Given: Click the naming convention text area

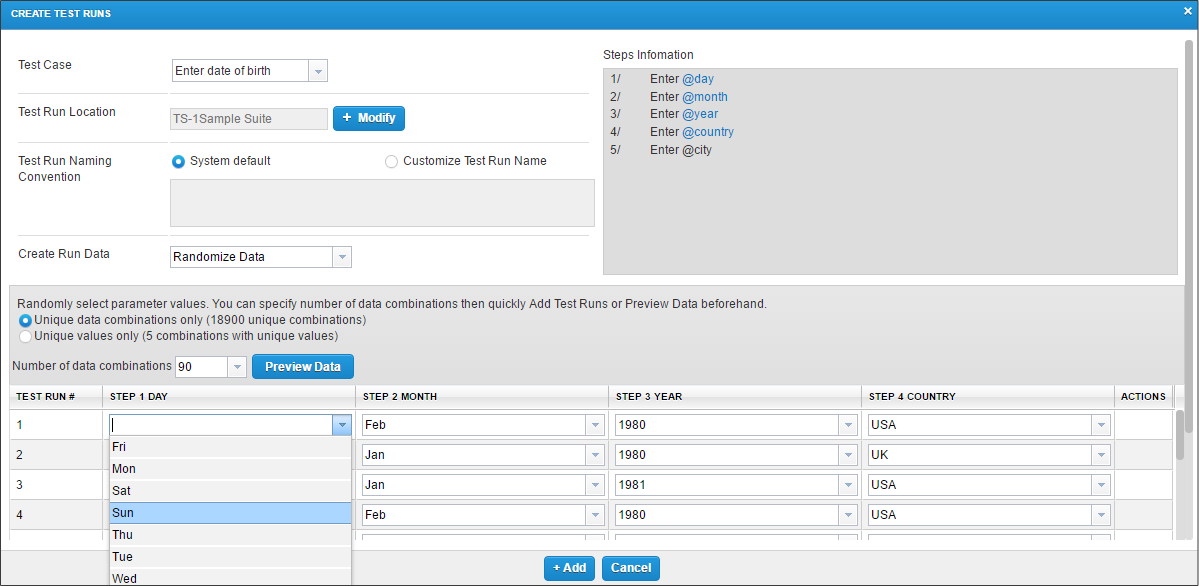Looking at the screenshot, I should point(382,203).
